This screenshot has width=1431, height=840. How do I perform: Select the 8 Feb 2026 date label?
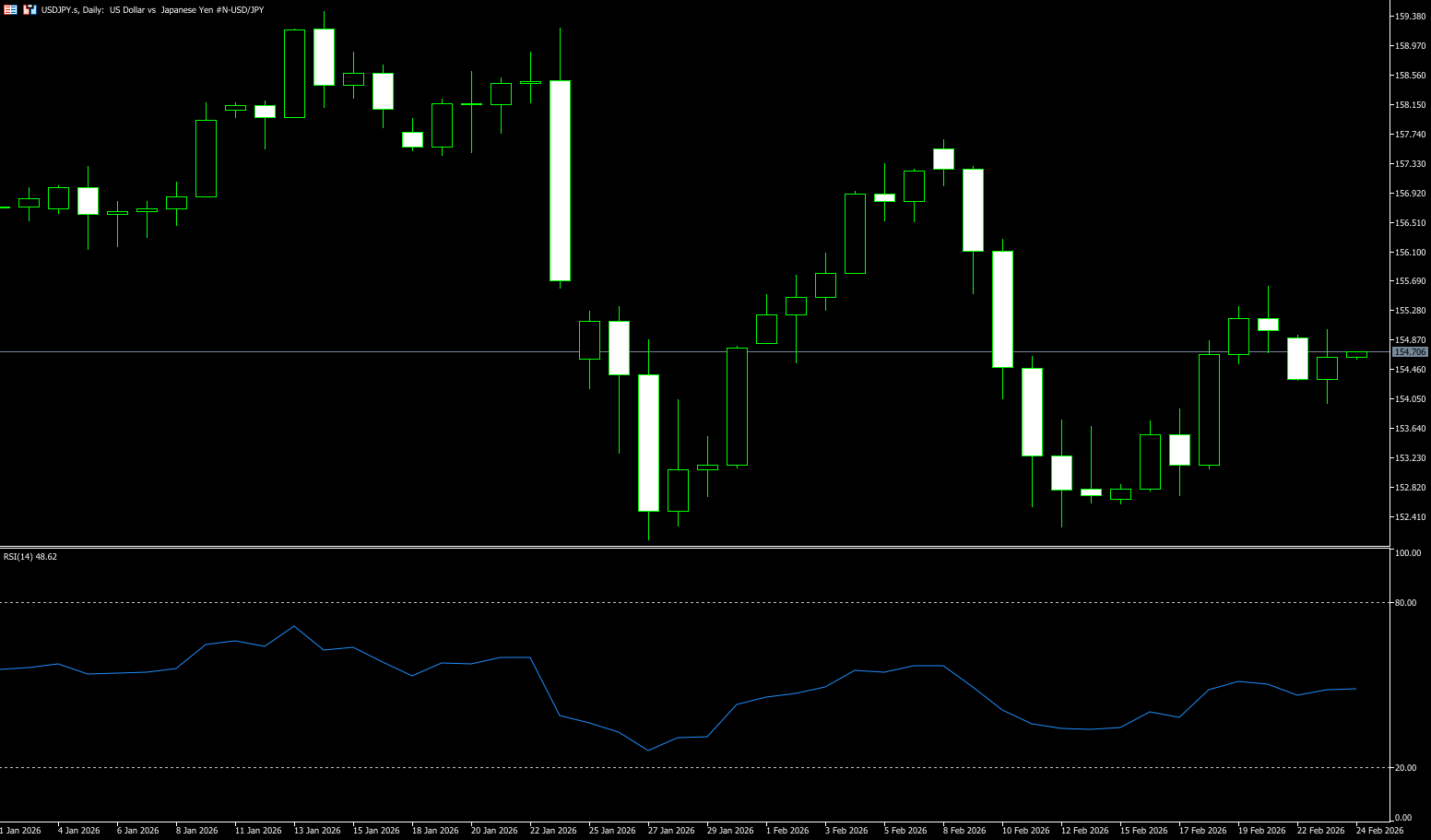[964, 831]
